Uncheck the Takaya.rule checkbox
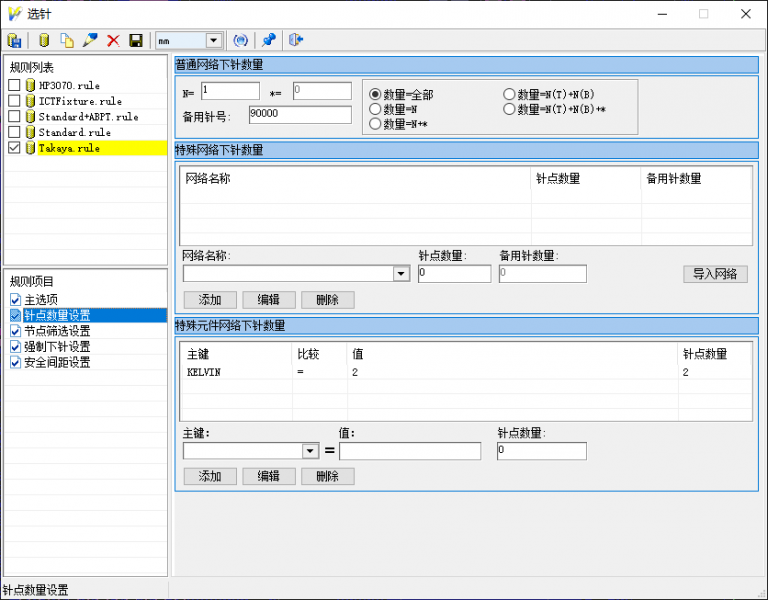 point(14,148)
